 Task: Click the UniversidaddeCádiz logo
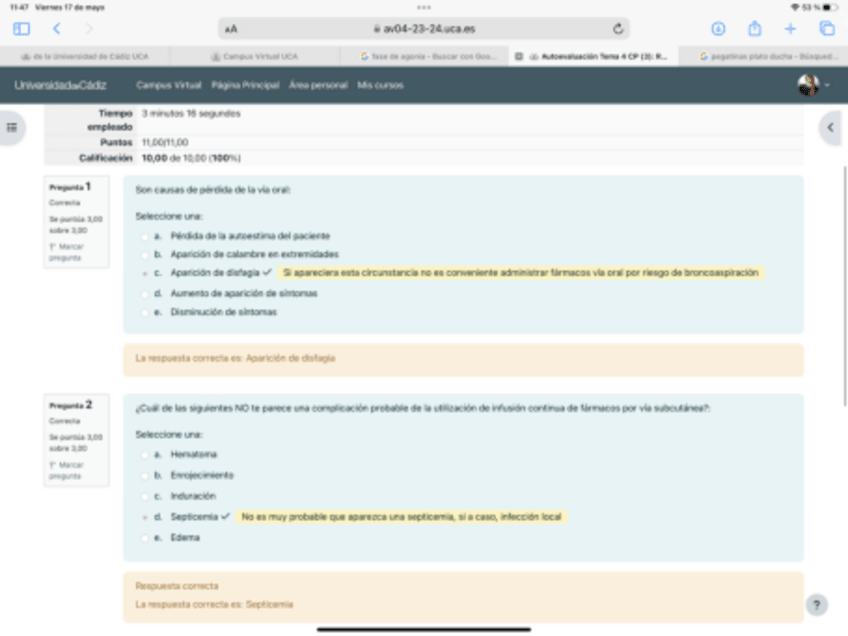point(60,85)
